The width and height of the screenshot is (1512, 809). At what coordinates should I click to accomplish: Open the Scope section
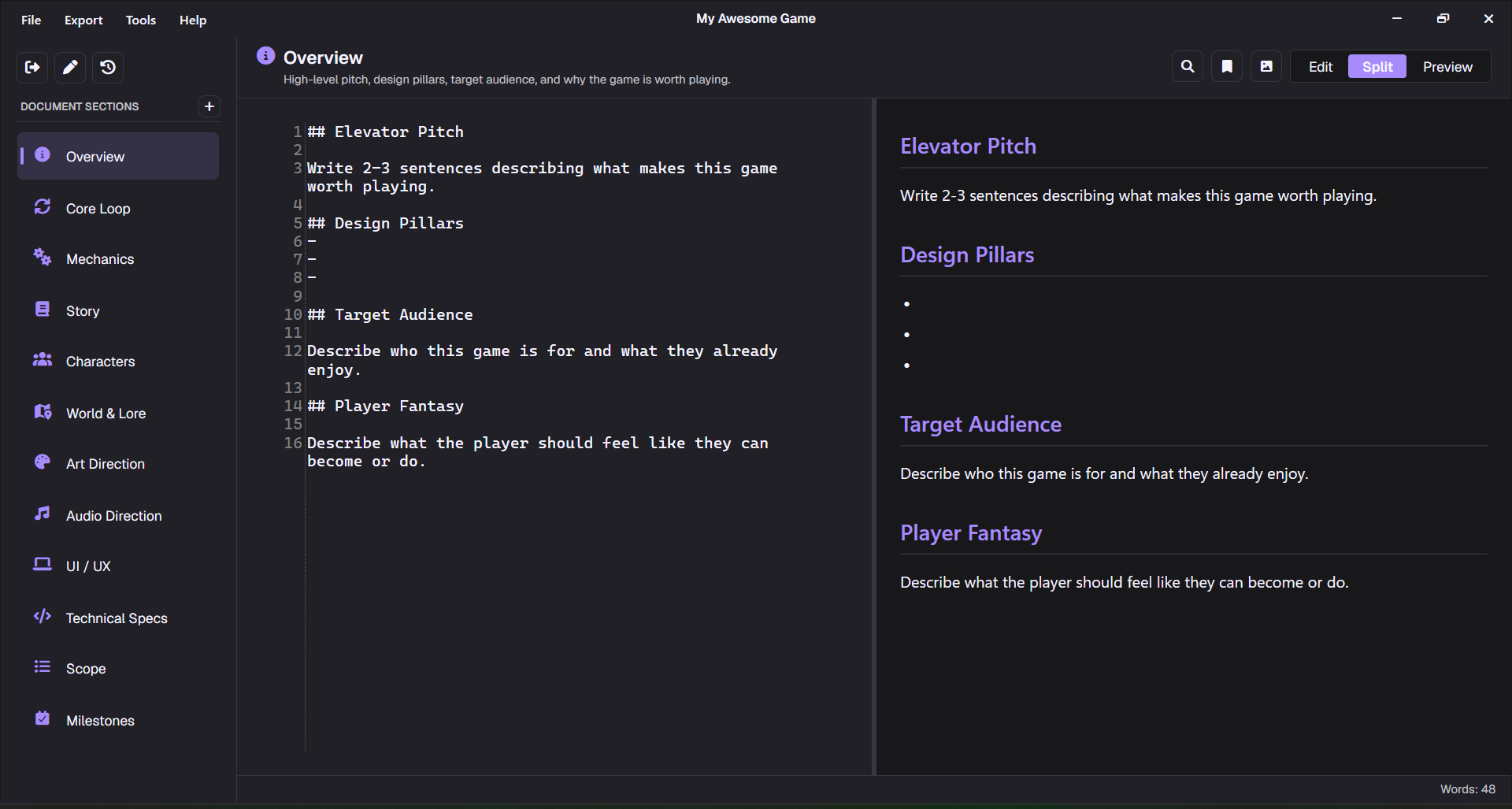pyautogui.click(x=118, y=669)
